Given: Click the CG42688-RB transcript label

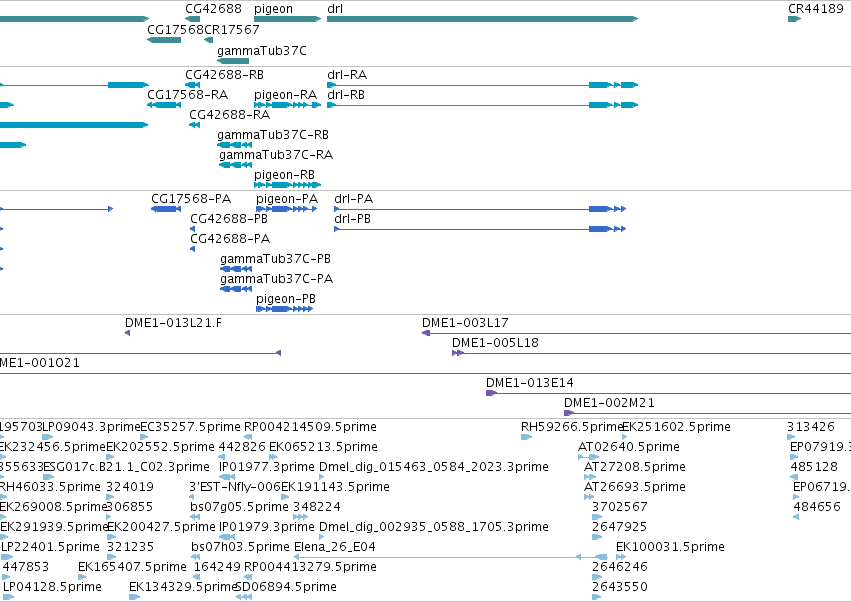Looking at the screenshot, I should [224, 74].
